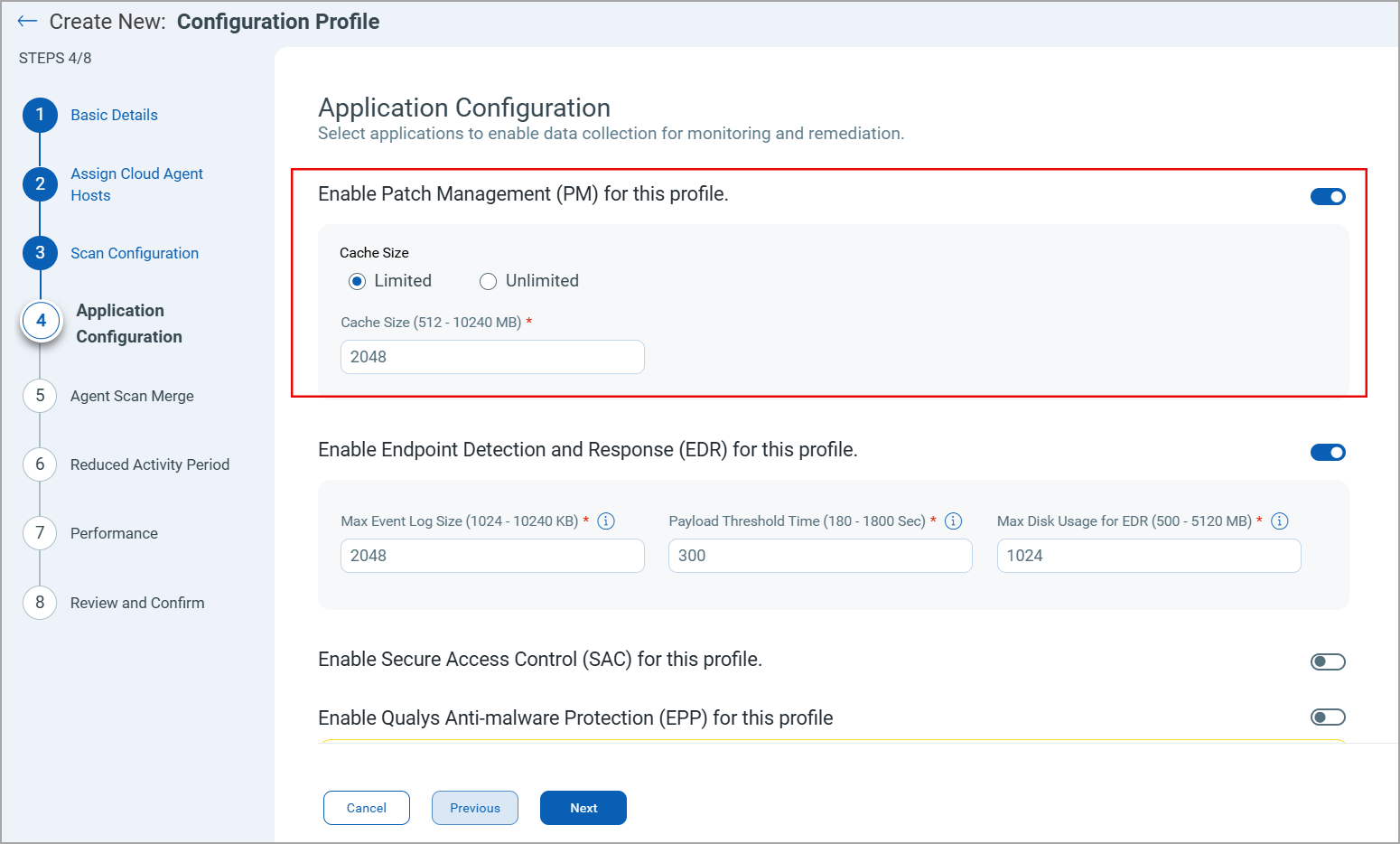Click the back arrow beside Create New
1400x844 pixels.
(x=27, y=21)
